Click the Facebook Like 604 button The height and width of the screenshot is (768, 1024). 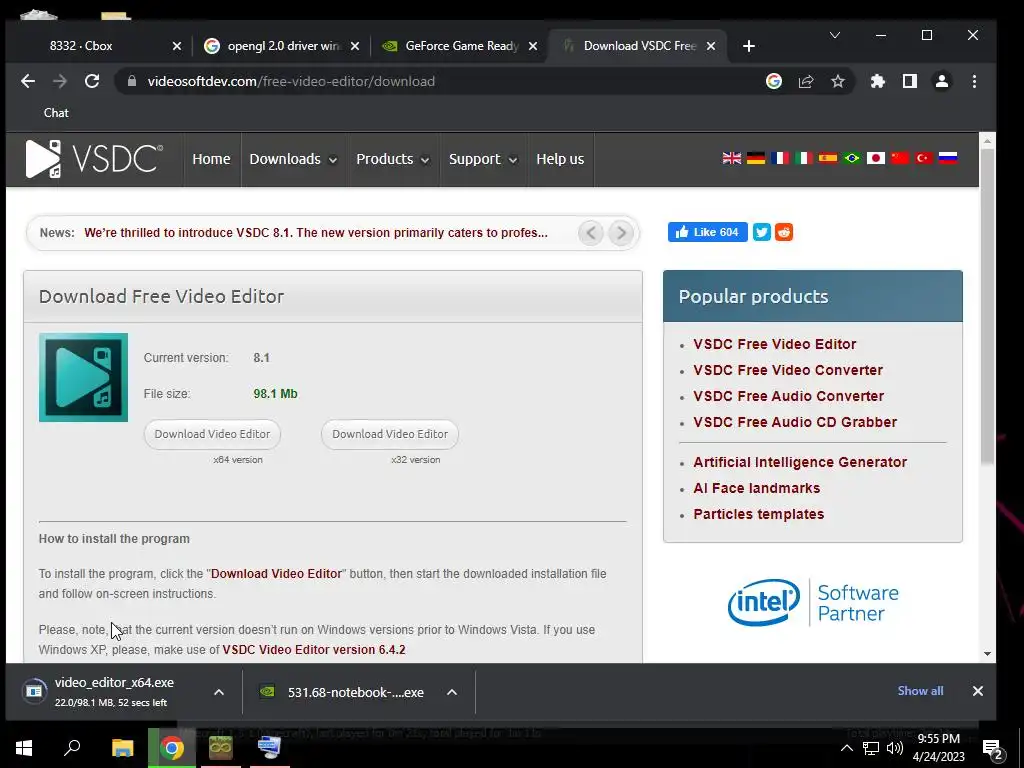707,232
